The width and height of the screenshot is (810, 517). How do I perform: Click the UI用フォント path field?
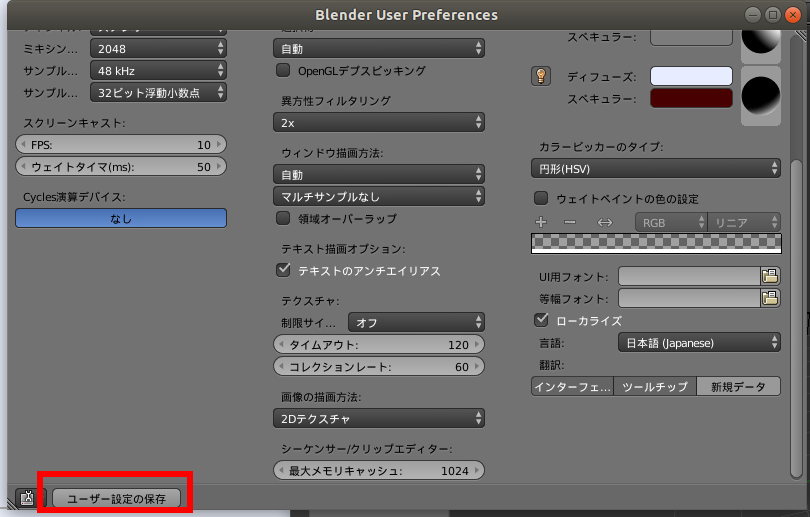689,276
